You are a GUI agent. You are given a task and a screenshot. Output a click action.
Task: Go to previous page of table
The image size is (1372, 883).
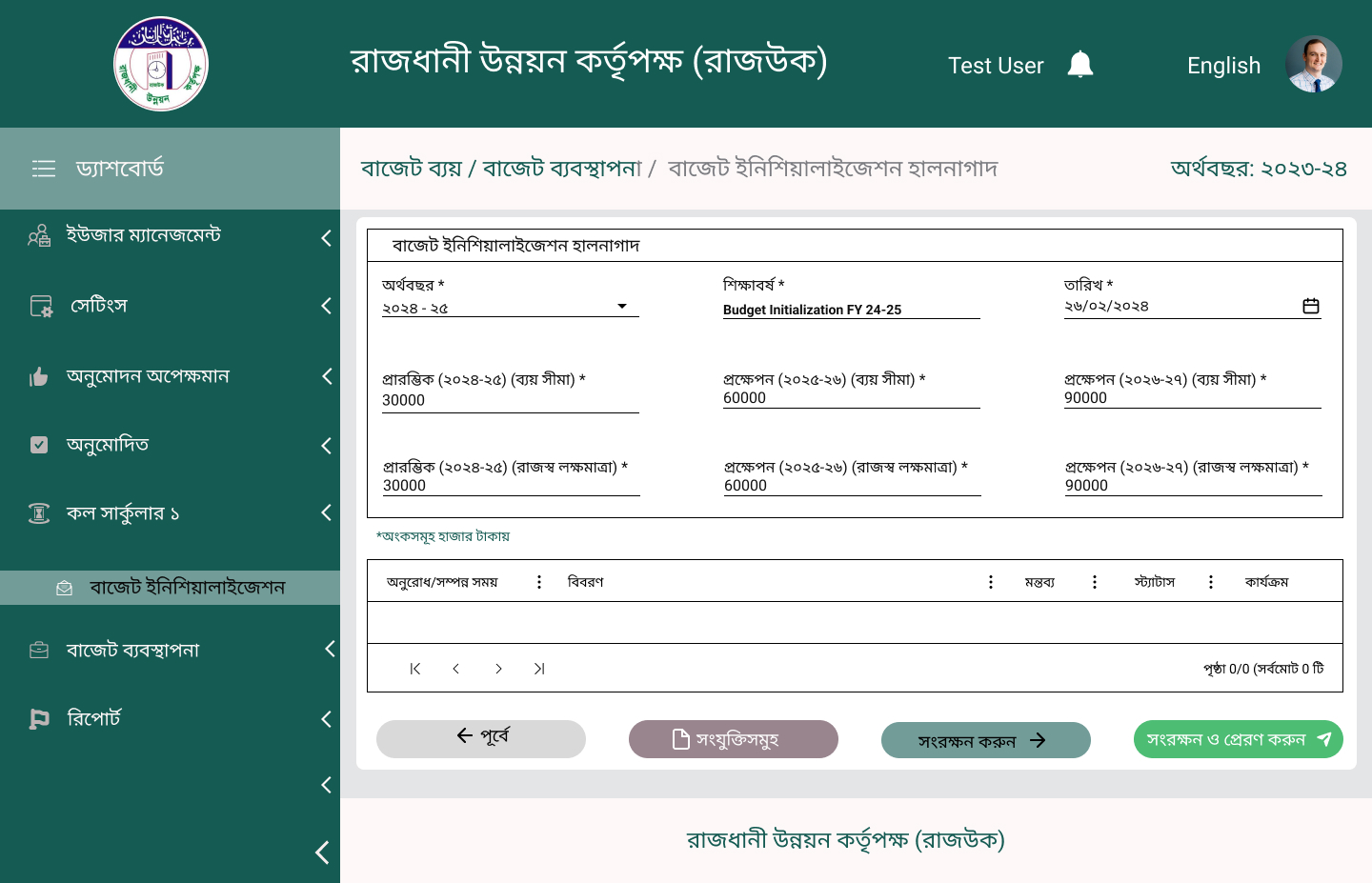pos(456,669)
